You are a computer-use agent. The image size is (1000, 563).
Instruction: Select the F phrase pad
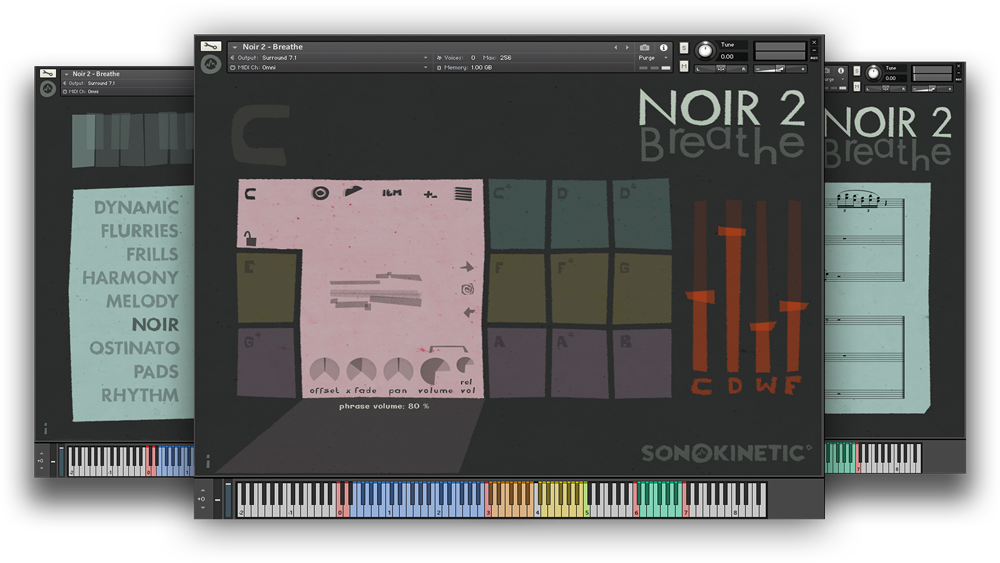[x=517, y=289]
